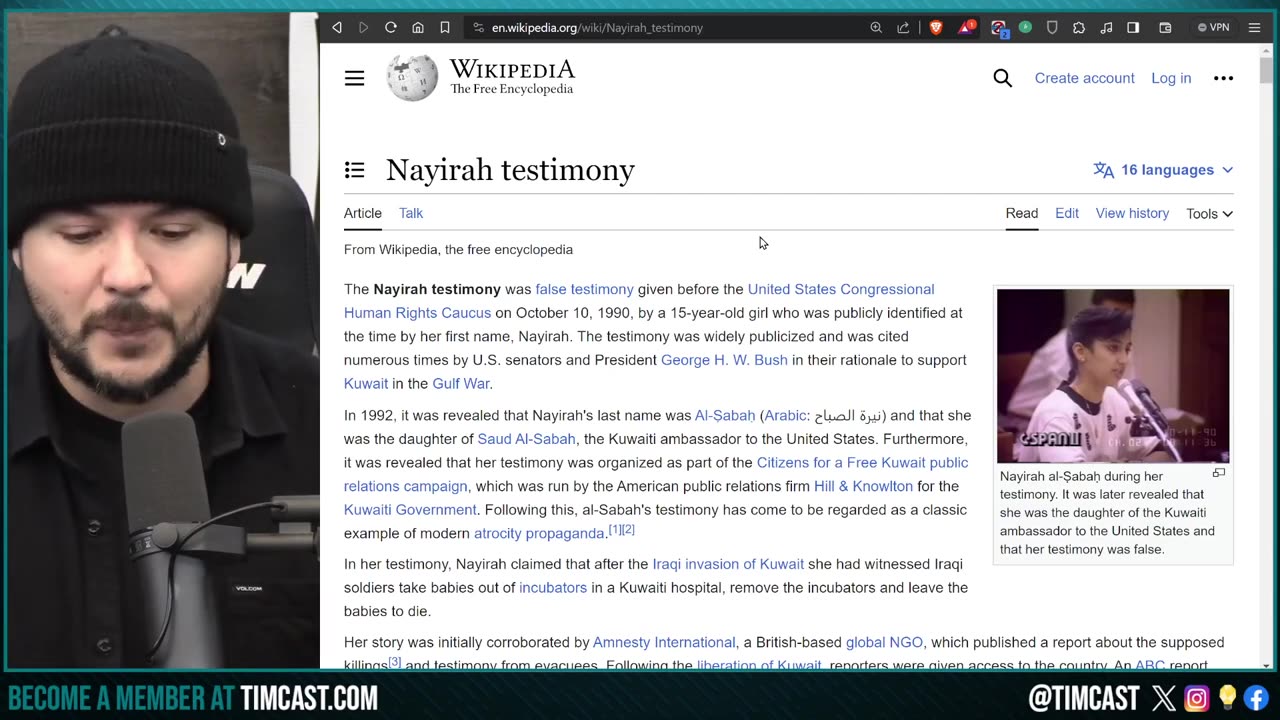Open the zoom magnifier icon in address bar
This screenshot has height=720, width=1280.
(x=876, y=28)
